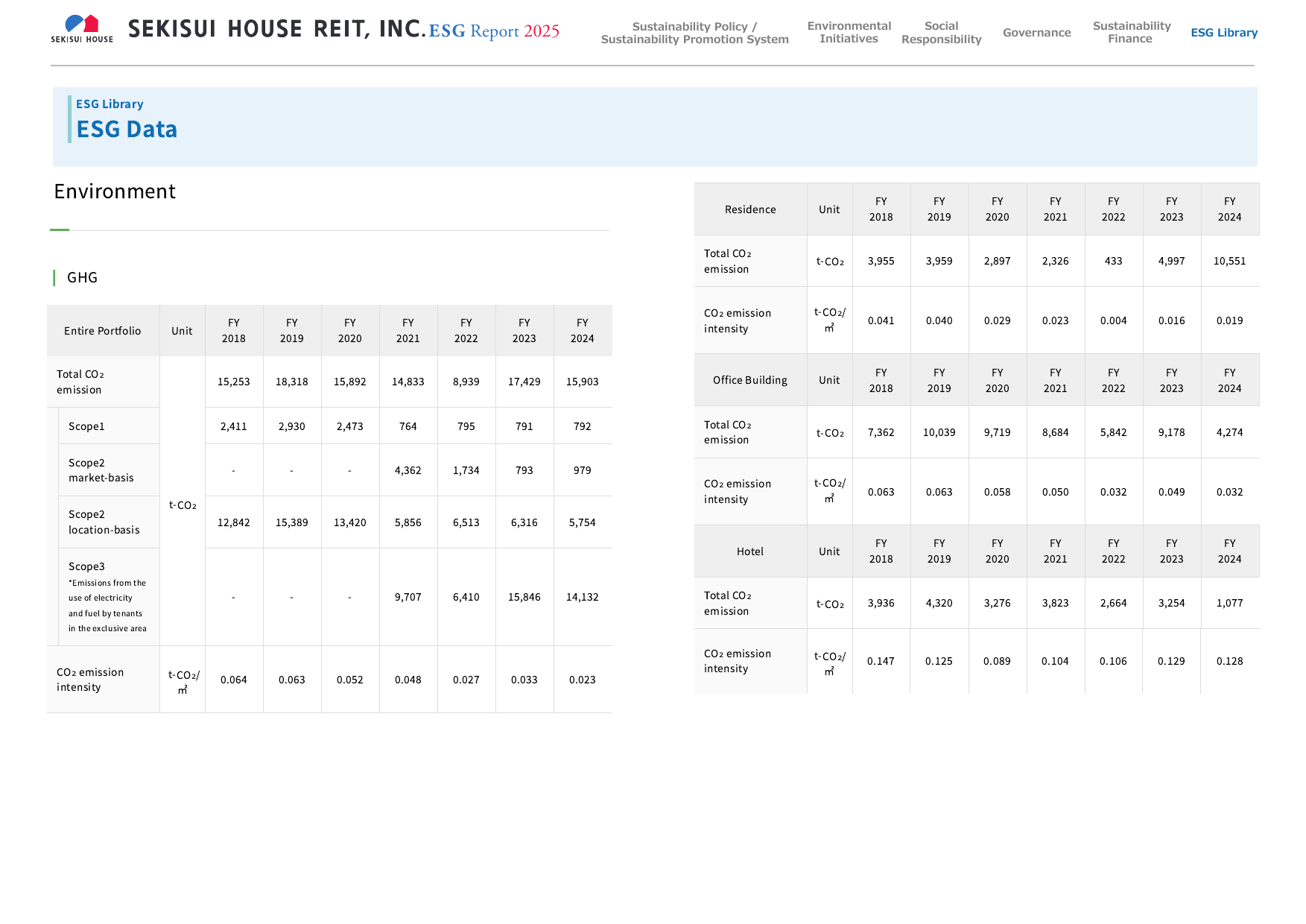Click the GHG subsection heading
The height and width of the screenshot is (924, 1306).
click(x=82, y=278)
